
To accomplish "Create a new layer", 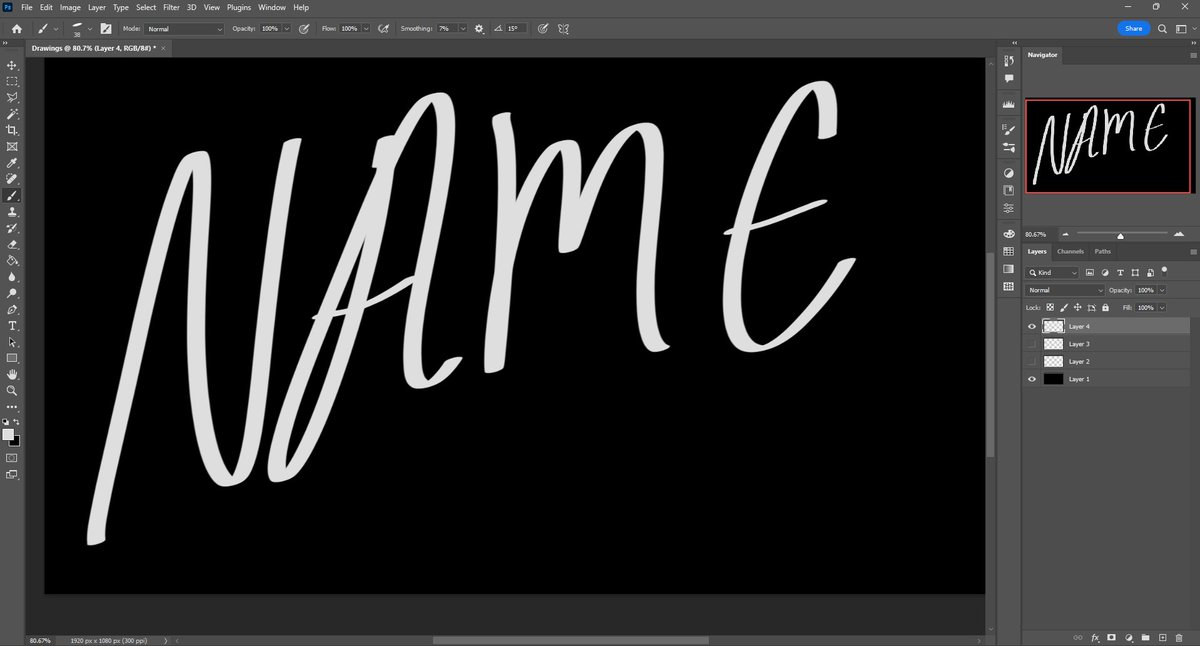I will tap(1162, 637).
